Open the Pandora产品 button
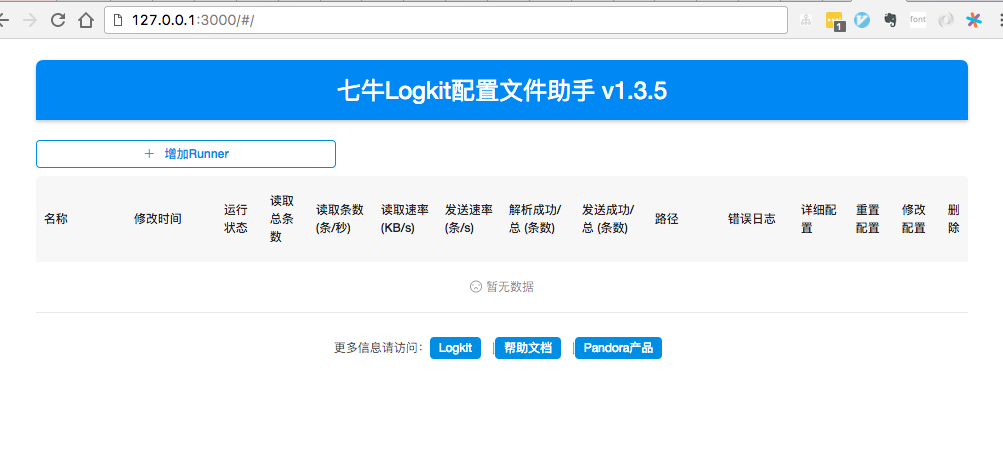 [x=618, y=348]
